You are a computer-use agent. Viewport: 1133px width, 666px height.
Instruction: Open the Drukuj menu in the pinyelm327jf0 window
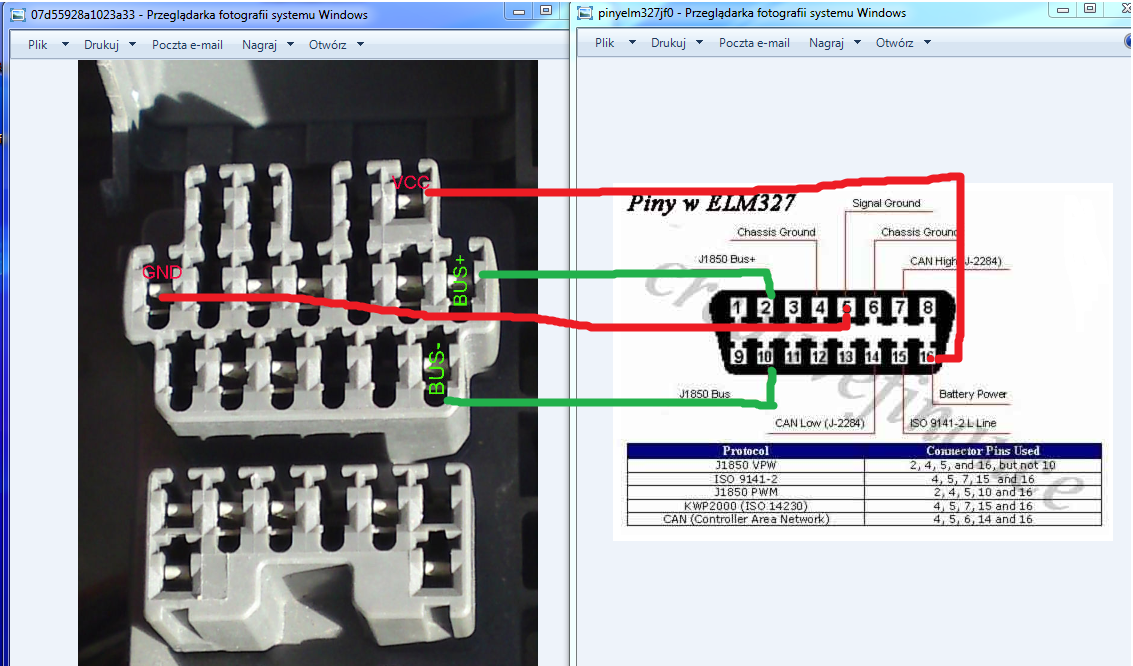tap(677, 43)
